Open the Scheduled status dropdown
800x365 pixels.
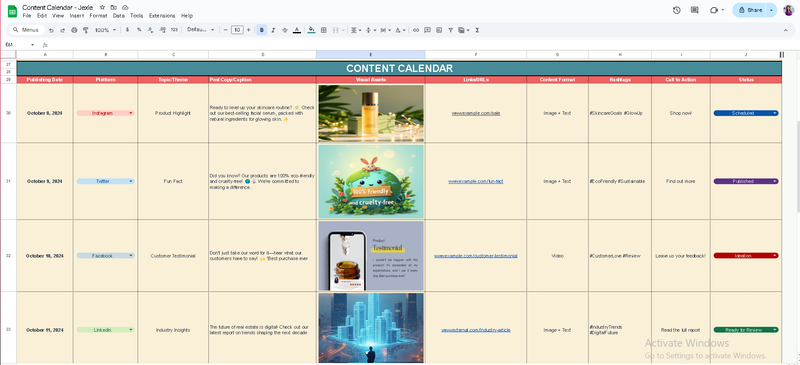(x=775, y=113)
